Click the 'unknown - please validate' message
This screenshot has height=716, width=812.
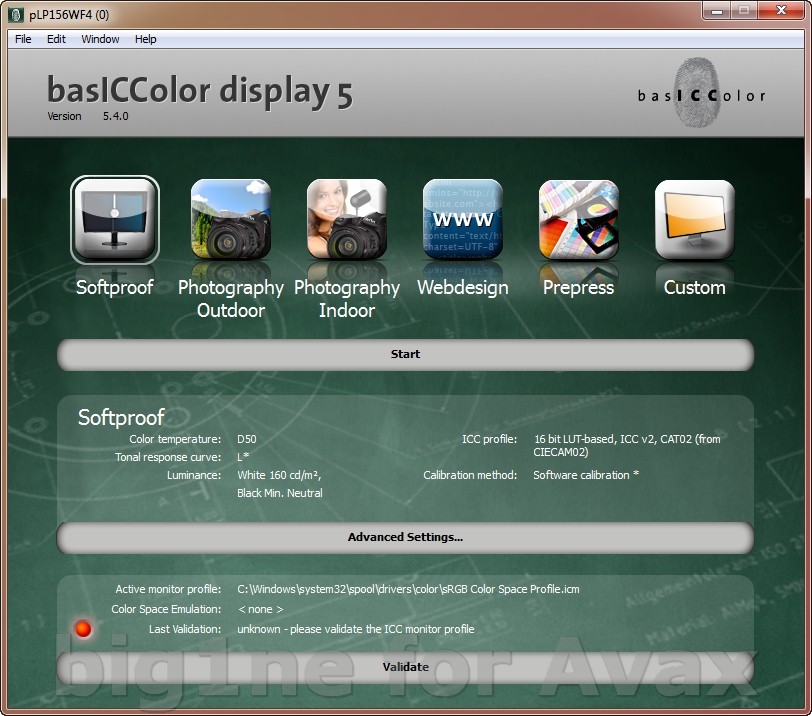click(x=356, y=629)
